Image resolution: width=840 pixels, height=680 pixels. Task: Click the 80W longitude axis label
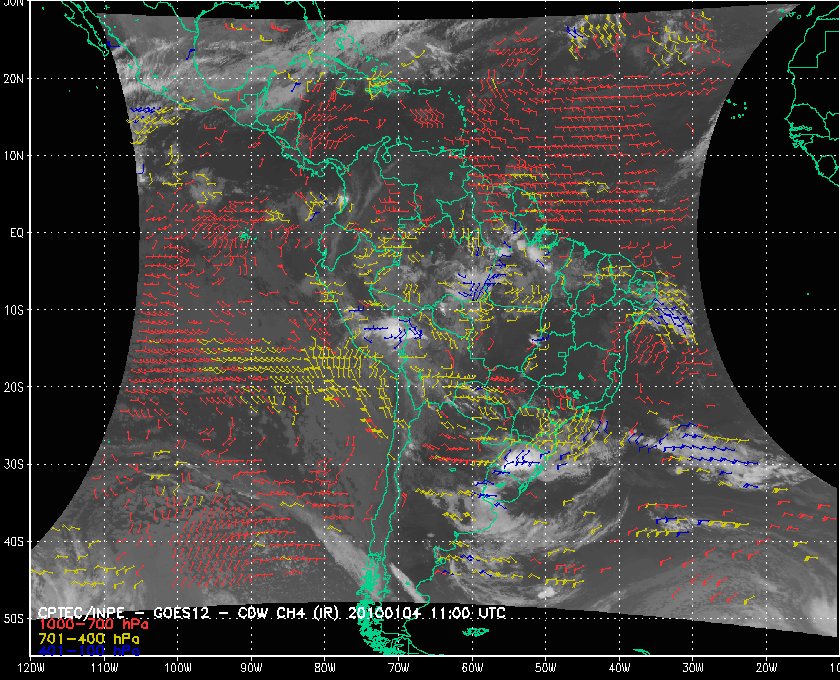point(325,668)
